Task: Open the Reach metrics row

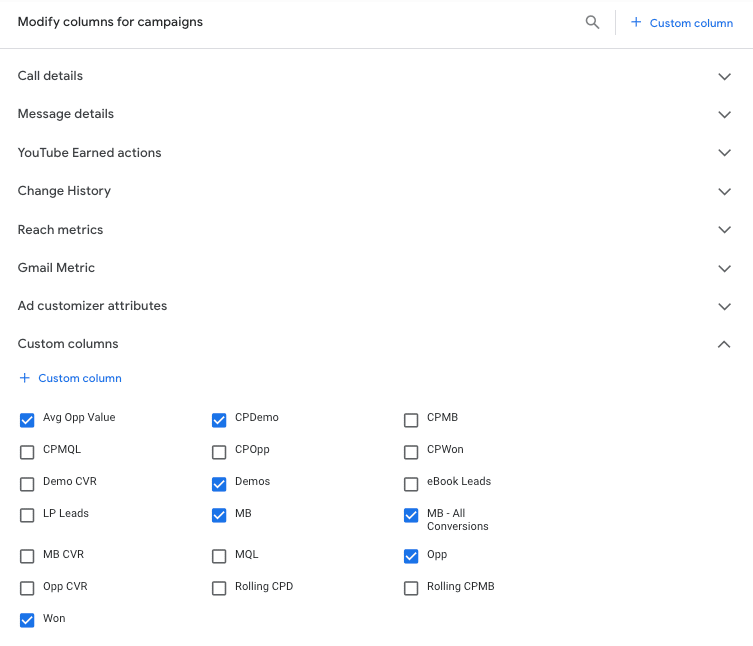Action: point(61,230)
